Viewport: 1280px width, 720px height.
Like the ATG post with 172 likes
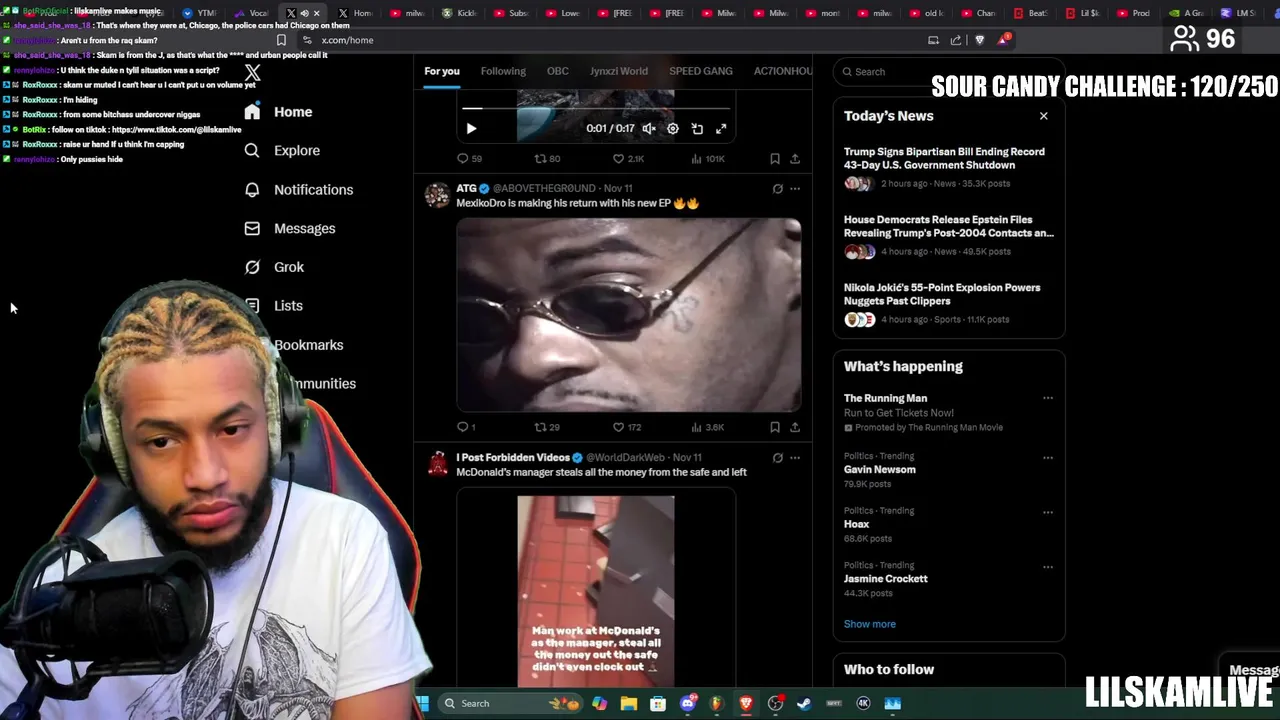[x=627, y=427]
